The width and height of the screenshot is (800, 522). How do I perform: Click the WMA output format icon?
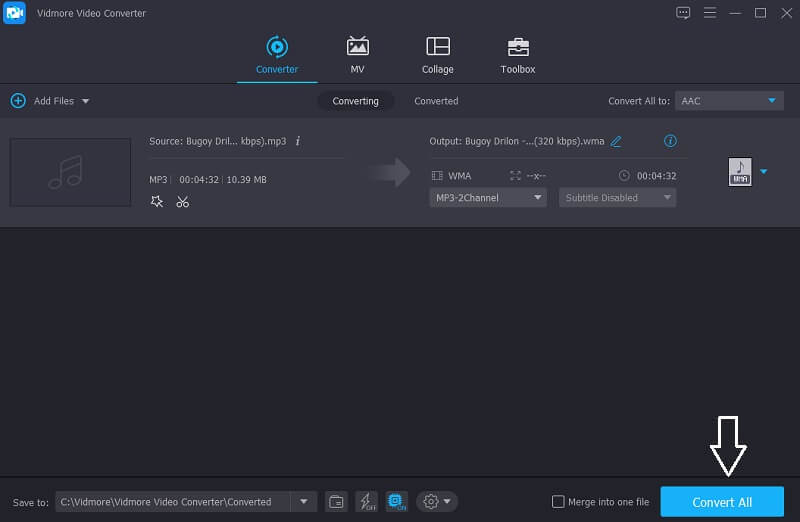coord(739,173)
